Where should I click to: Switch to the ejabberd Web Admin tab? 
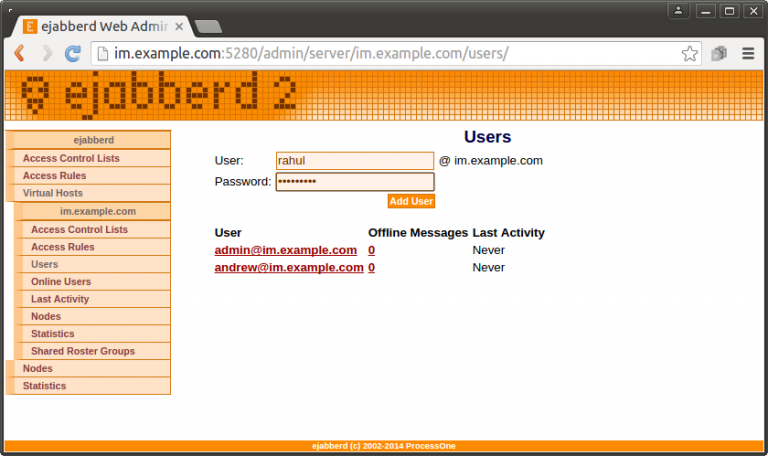pyautogui.click(x=100, y=25)
